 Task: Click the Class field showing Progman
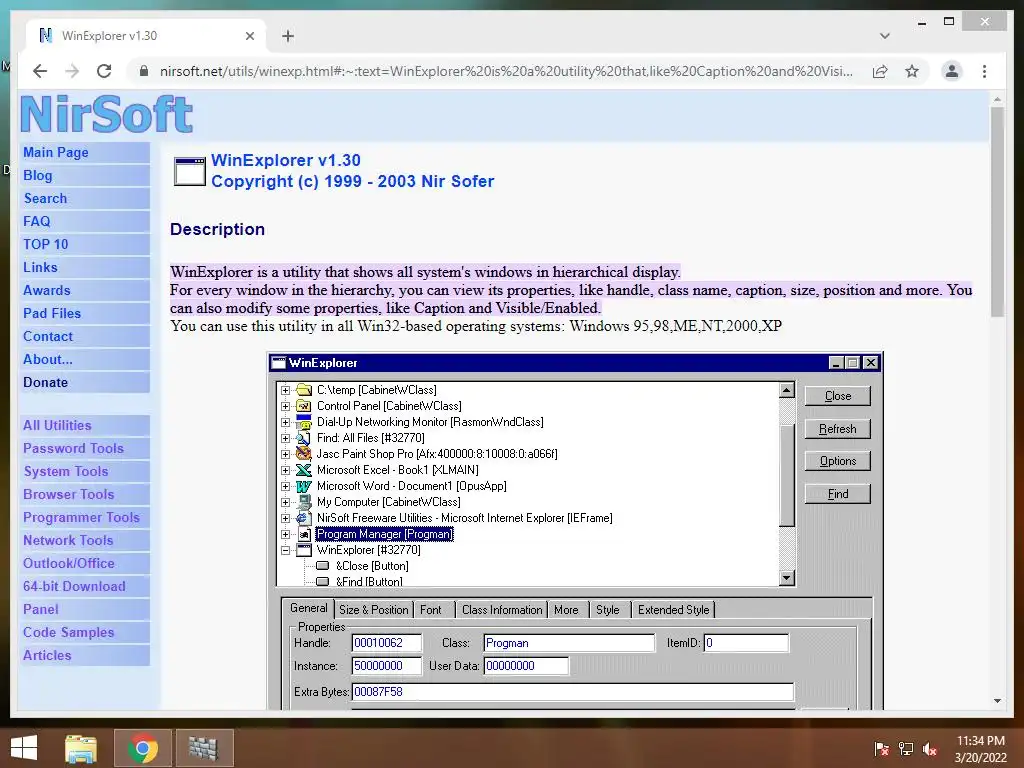[569, 643]
